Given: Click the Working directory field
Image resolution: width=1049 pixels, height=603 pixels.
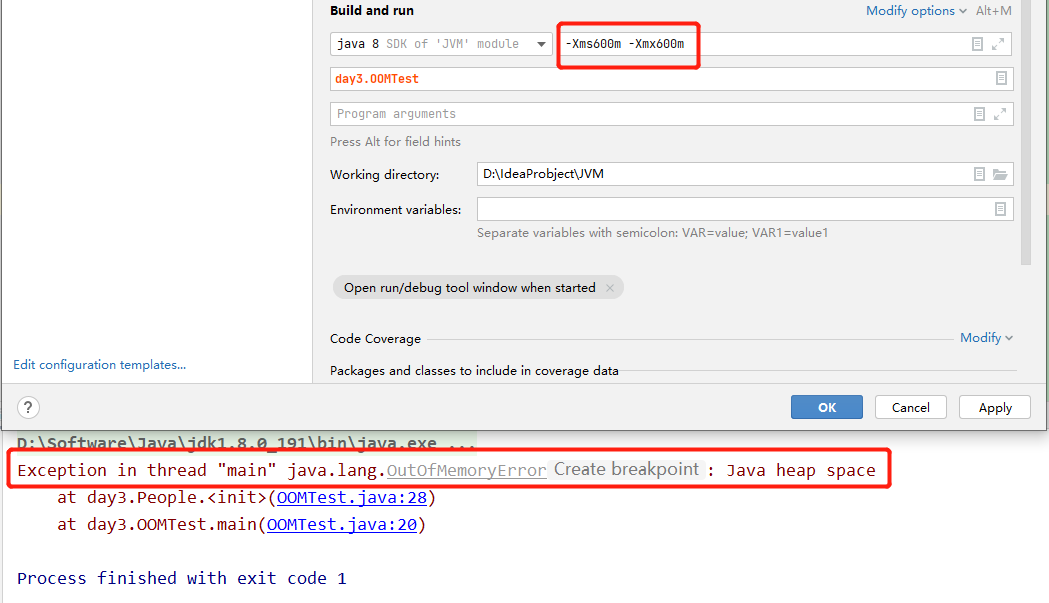Looking at the screenshot, I should (x=745, y=174).
